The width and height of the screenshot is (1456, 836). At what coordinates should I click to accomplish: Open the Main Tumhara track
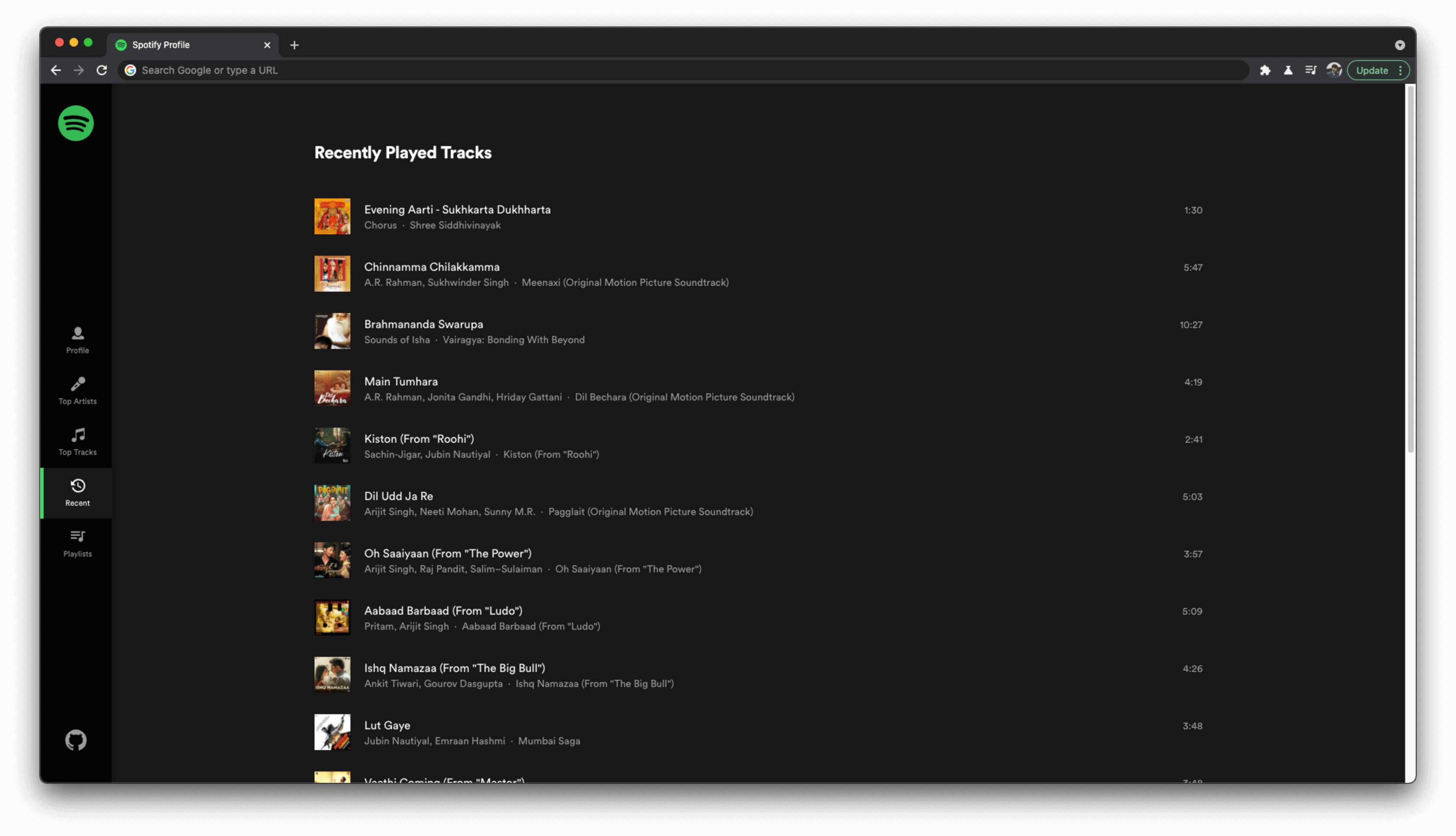tap(401, 382)
